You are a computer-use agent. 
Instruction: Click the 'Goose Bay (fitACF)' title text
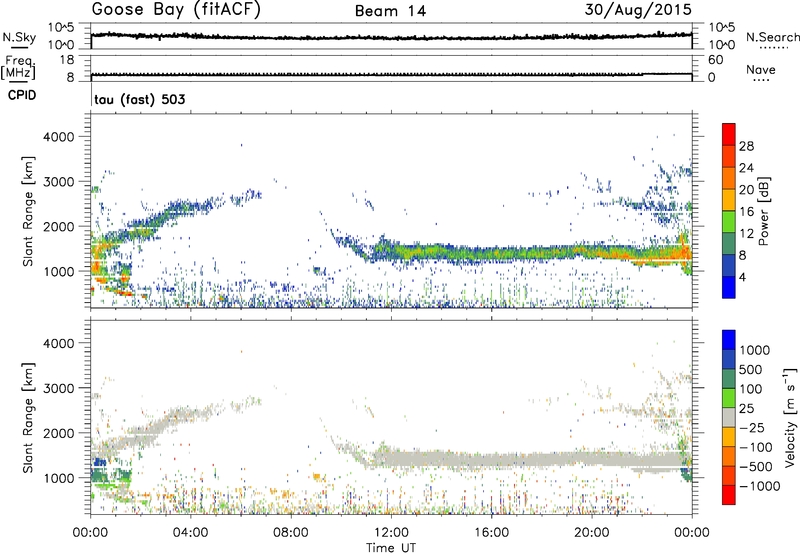click(176, 10)
